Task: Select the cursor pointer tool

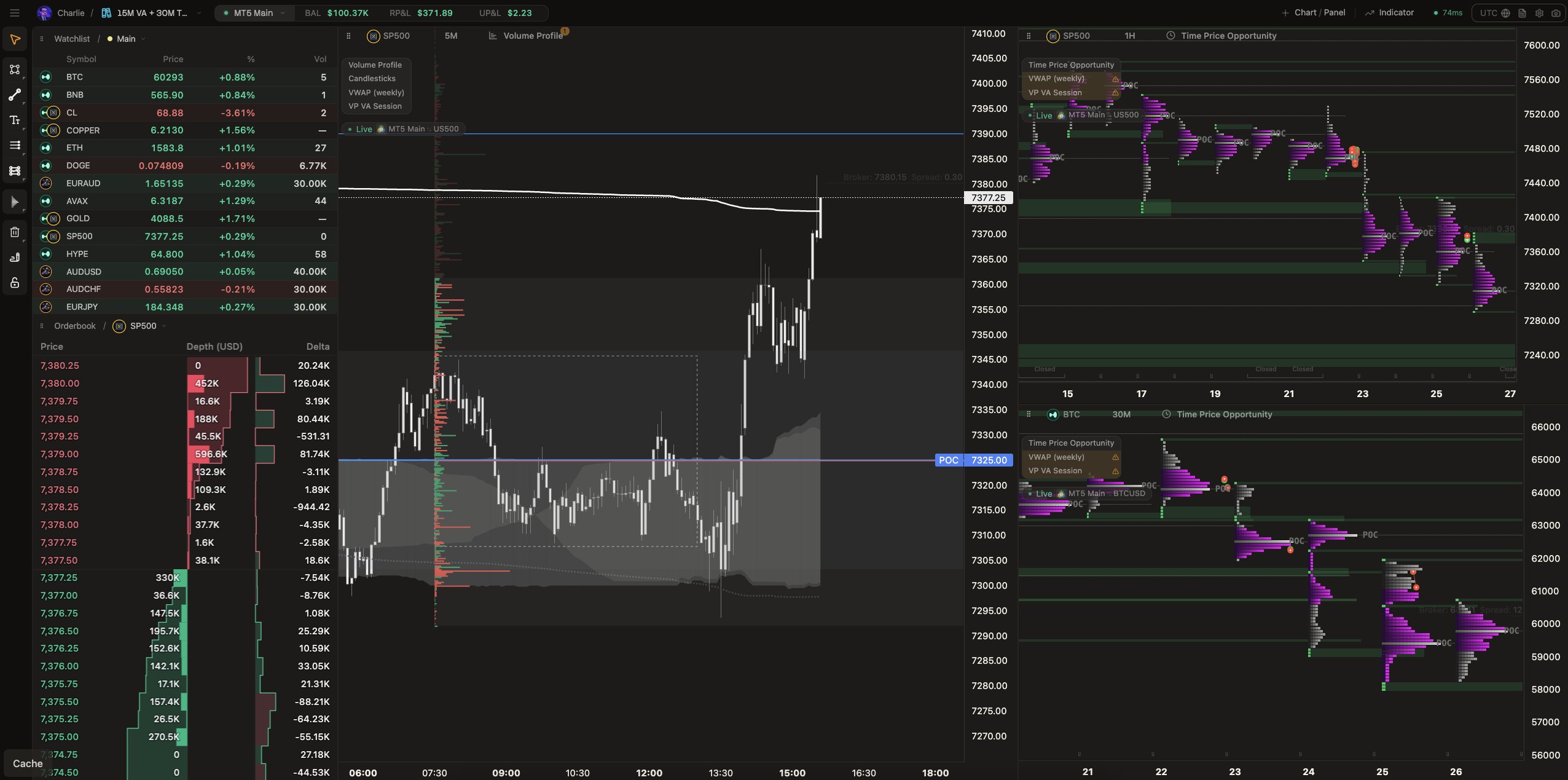Action: tap(15, 40)
